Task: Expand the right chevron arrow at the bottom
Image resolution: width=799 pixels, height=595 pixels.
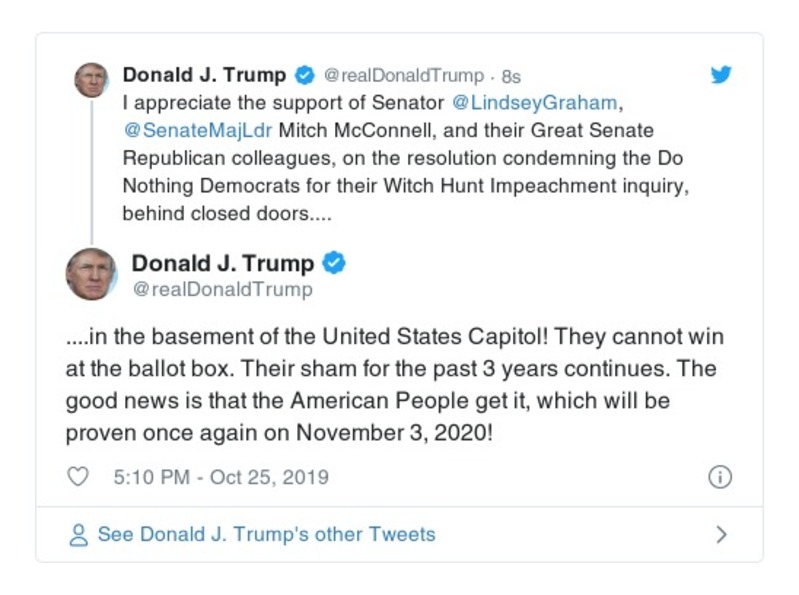Action: pos(721,535)
